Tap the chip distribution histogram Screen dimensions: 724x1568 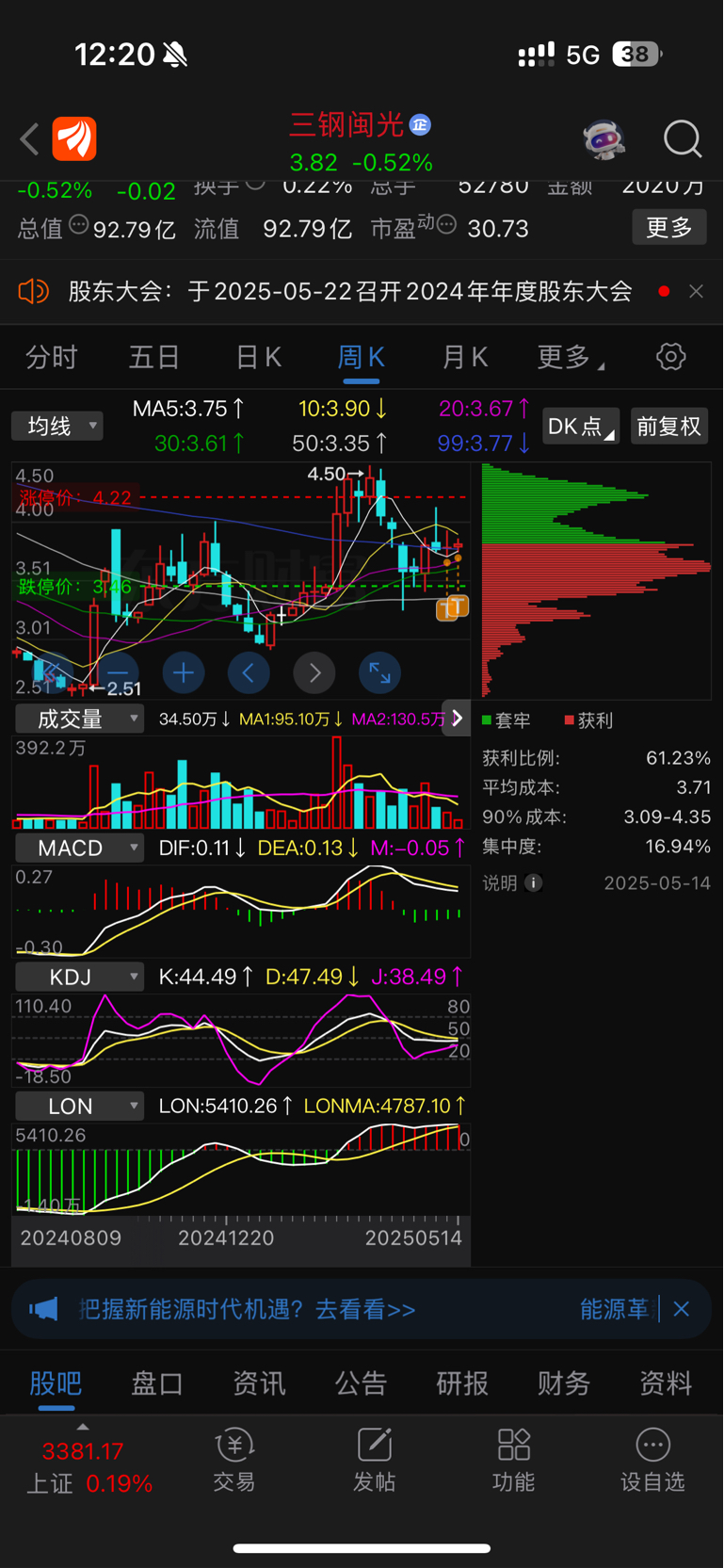tap(596, 580)
